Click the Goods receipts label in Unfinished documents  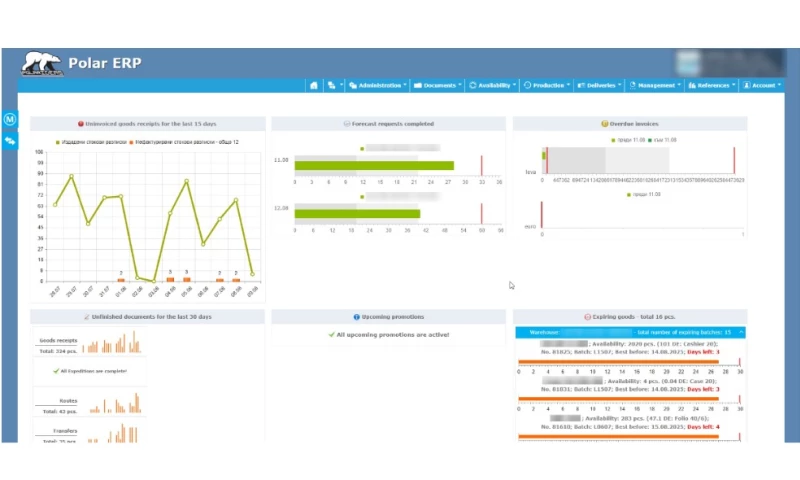[x=59, y=341]
